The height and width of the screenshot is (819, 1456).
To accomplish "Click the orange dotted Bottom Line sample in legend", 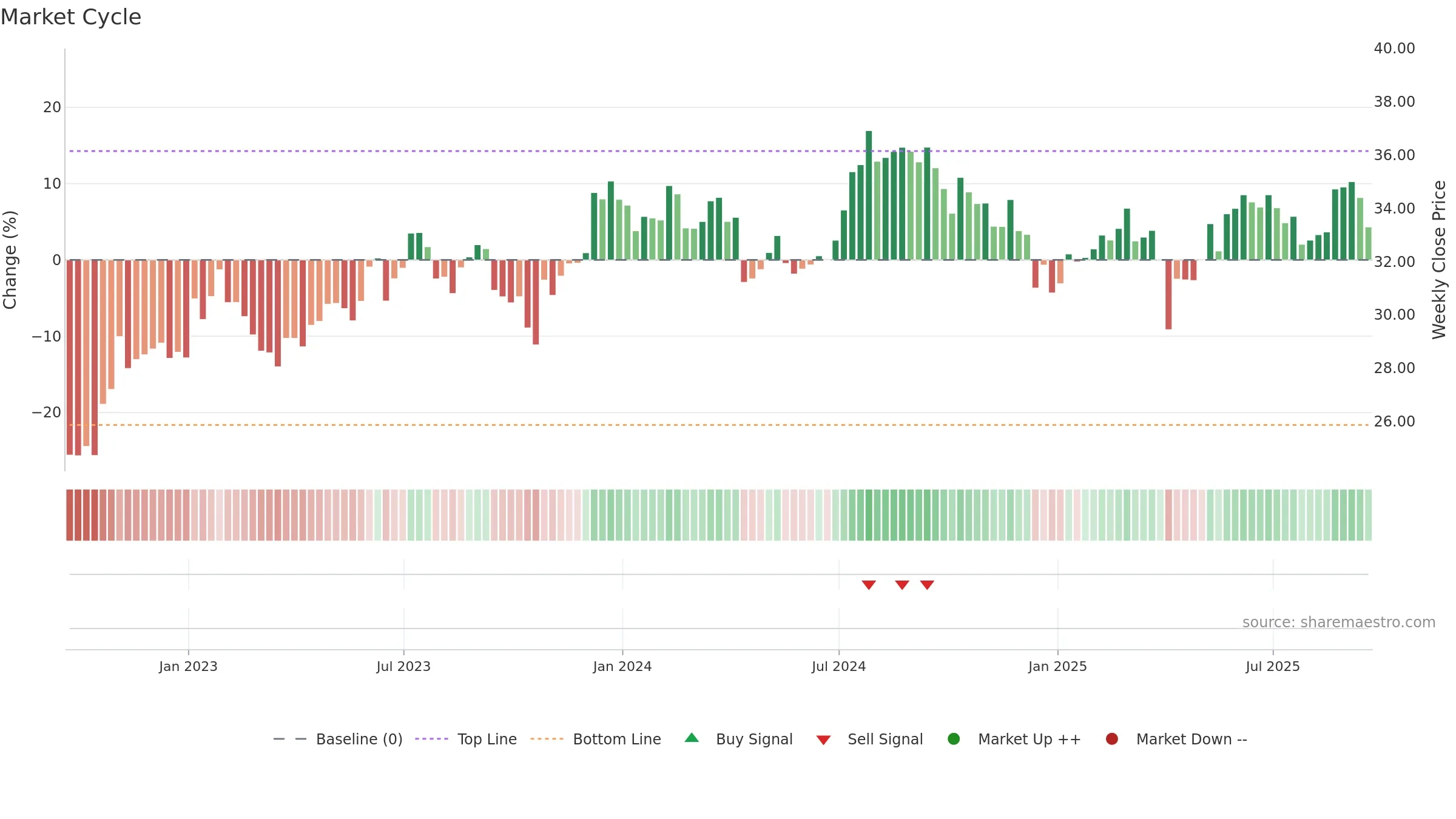I will (x=547, y=739).
